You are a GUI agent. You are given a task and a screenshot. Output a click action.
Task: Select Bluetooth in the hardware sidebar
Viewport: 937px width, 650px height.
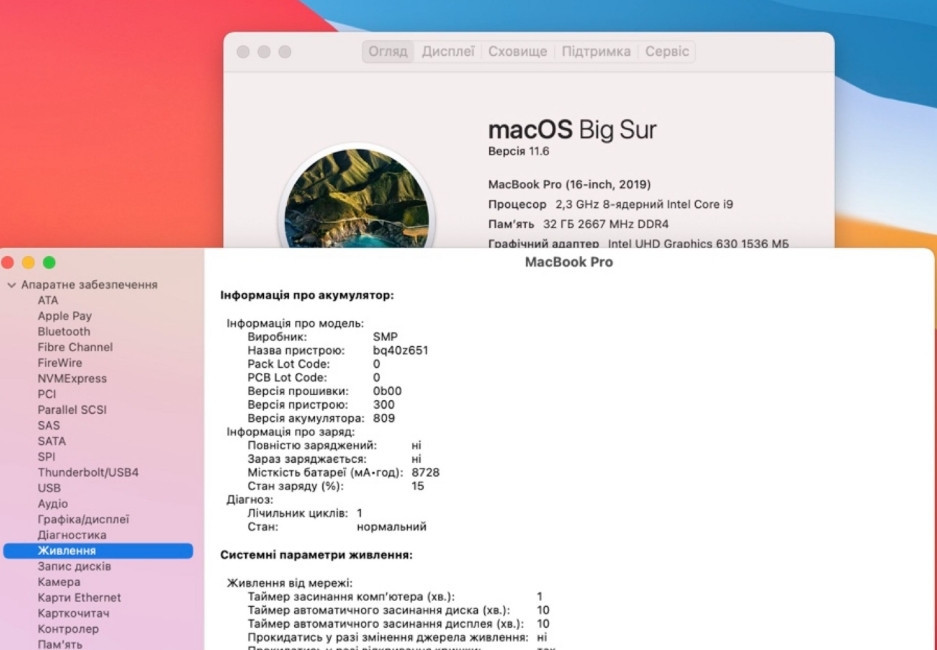[x=62, y=331]
